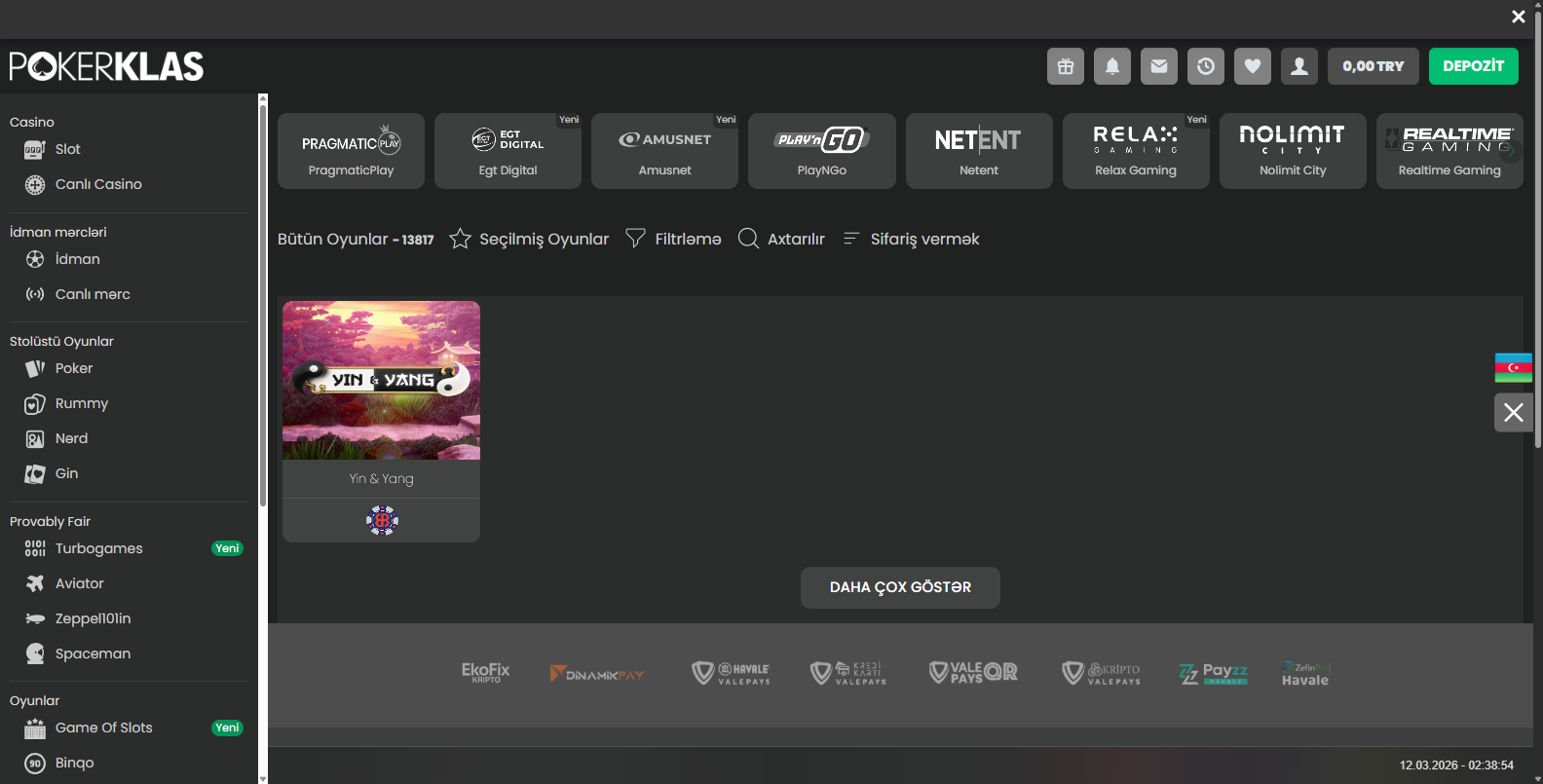Click the Turbogames icon
This screenshot has height=784, width=1543.
coord(35,548)
